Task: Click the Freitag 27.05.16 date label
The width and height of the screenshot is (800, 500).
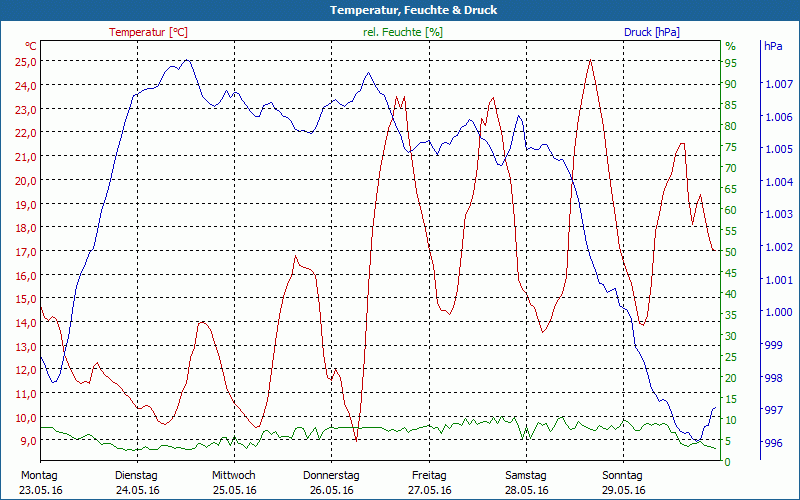Action: tap(429, 482)
